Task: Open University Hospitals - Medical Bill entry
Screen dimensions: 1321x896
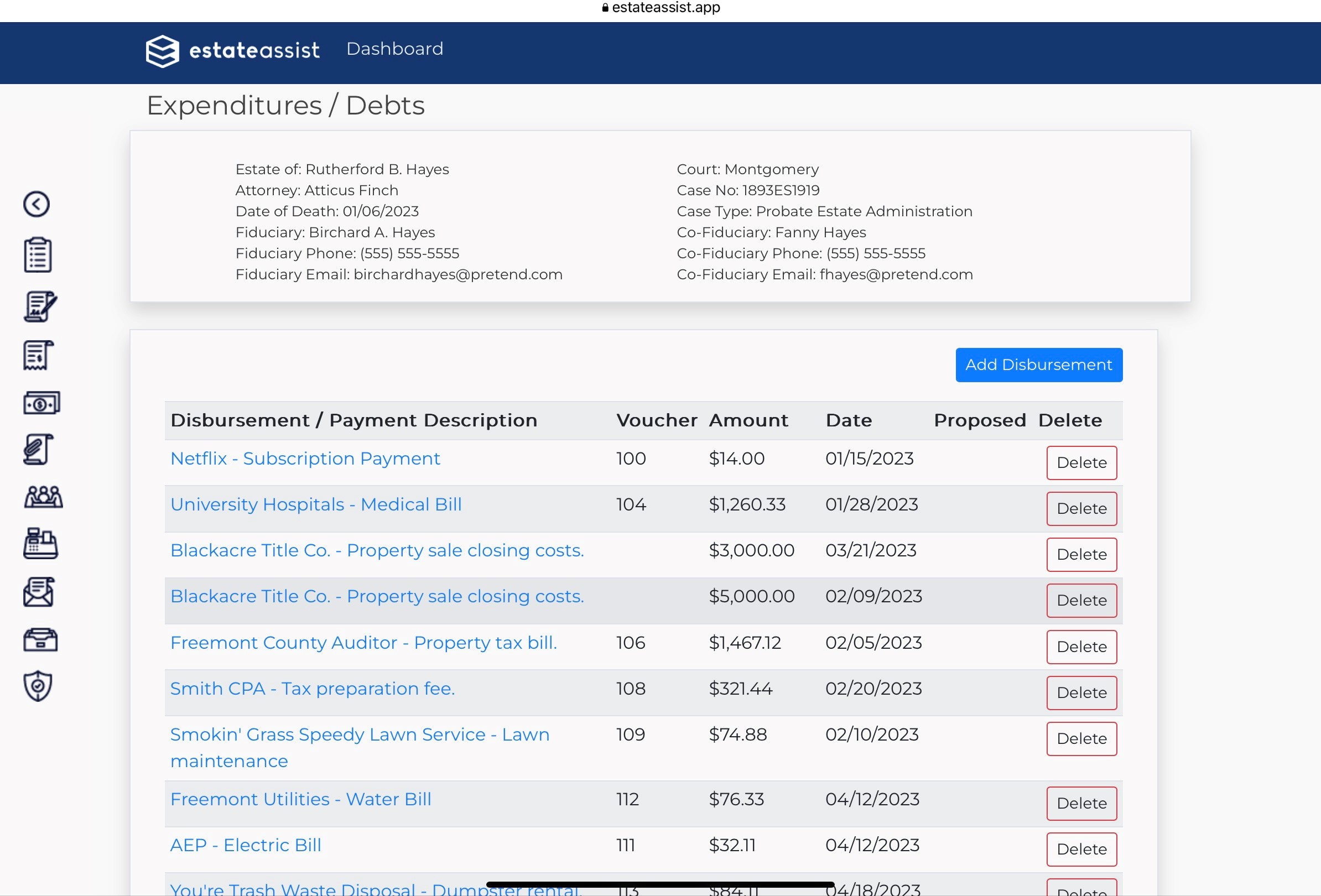Action: point(316,504)
